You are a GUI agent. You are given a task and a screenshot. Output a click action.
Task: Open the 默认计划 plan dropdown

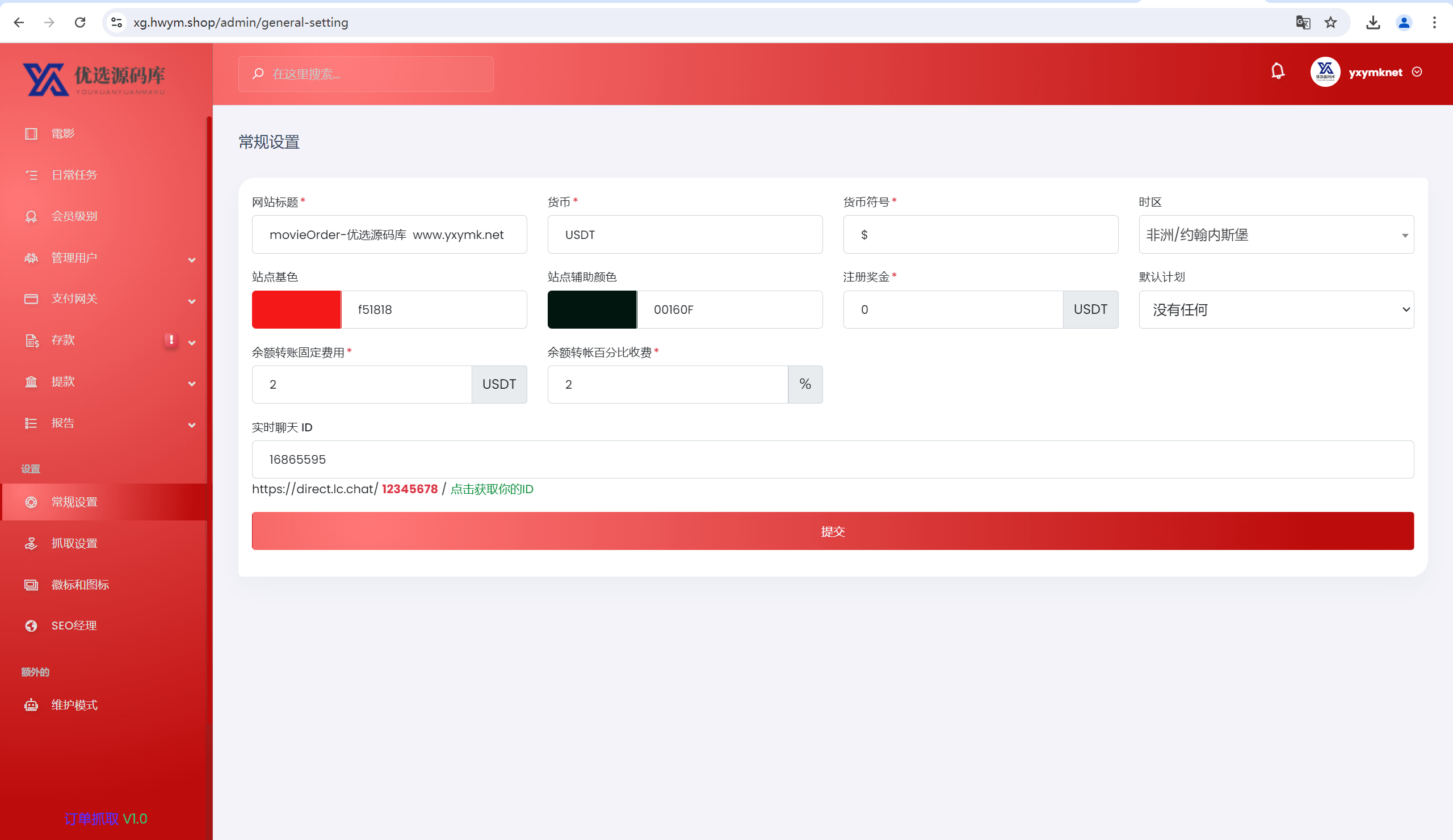(1276, 309)
